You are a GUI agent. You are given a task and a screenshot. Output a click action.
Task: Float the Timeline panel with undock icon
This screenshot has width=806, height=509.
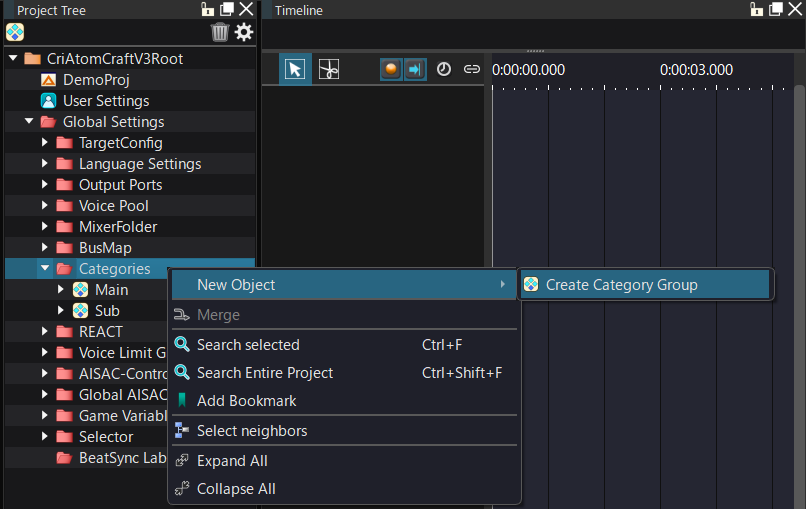(x=775, y=9)
